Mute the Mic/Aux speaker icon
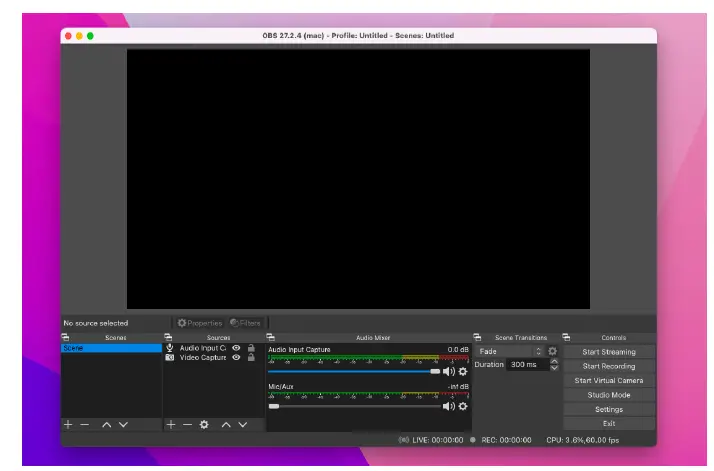 (449, 406)
